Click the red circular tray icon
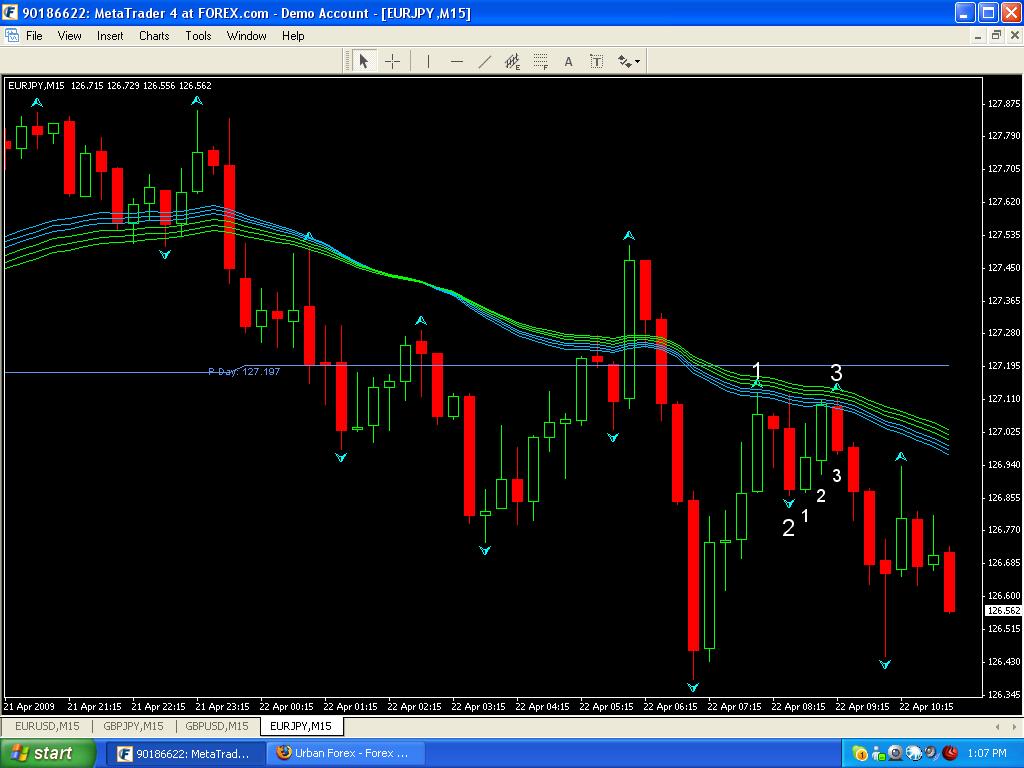1024x768 pixels. pyautogui.click(x=950, y=754)
